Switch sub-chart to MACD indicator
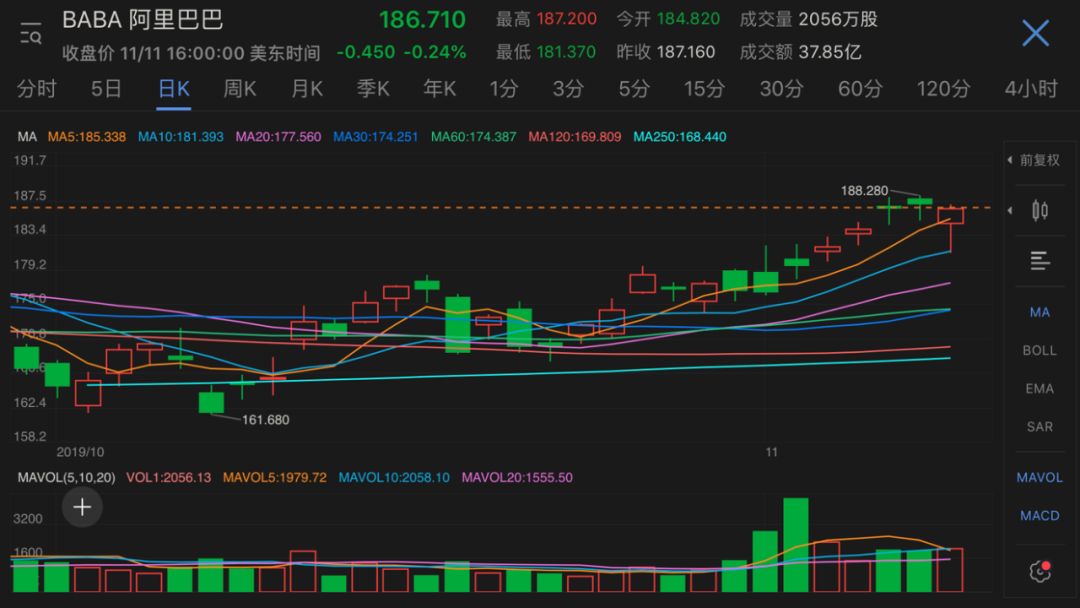The width and height of the screenshot is (1080, 608). pos(1039,516)
